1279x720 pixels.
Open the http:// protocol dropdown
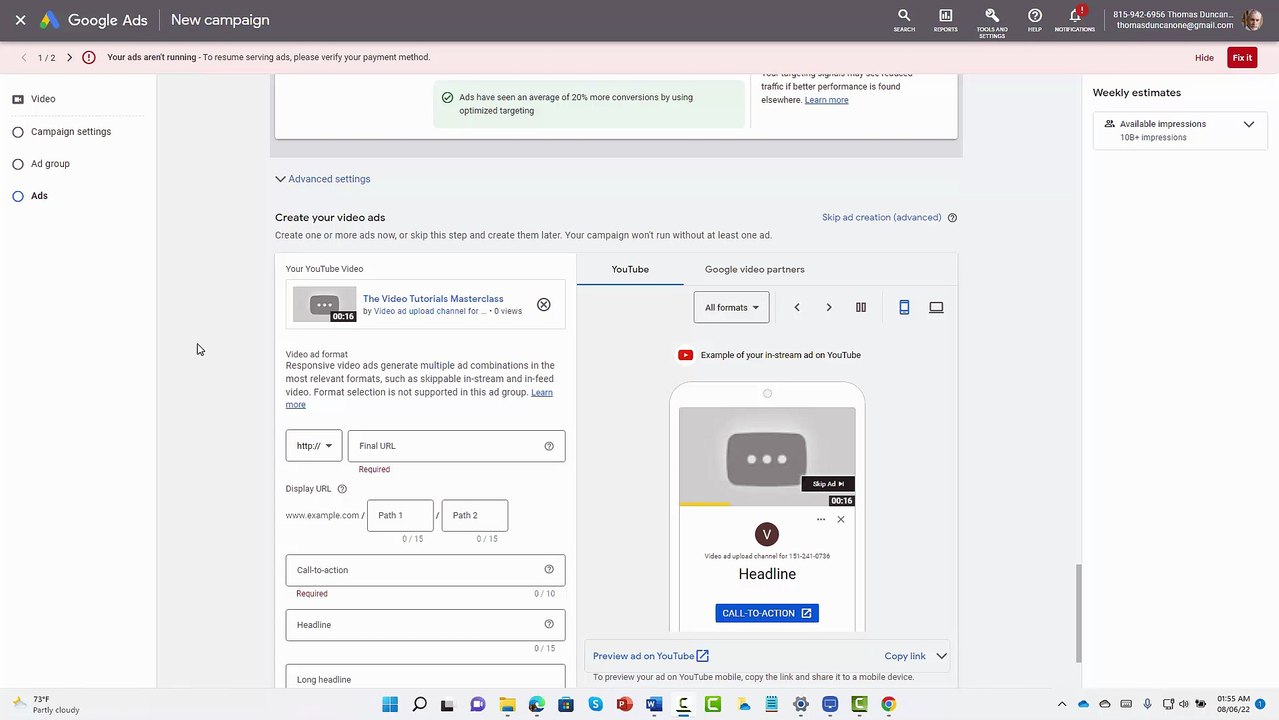click(x=314, y=446)
